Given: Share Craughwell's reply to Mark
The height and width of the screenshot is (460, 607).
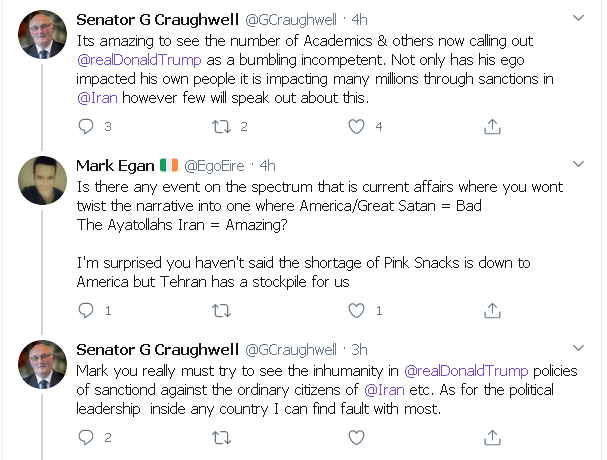Looking at the screenshot, I should (x=491, y=438).
